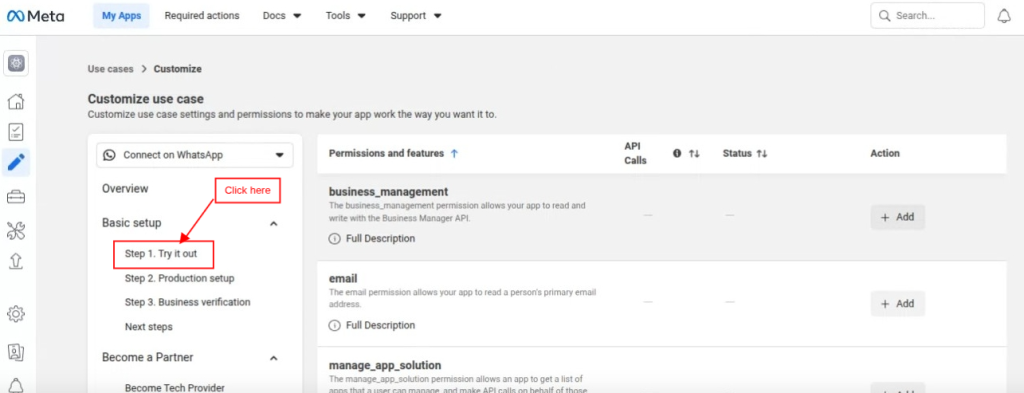Collapse the Basic setup section

[274, 223]
